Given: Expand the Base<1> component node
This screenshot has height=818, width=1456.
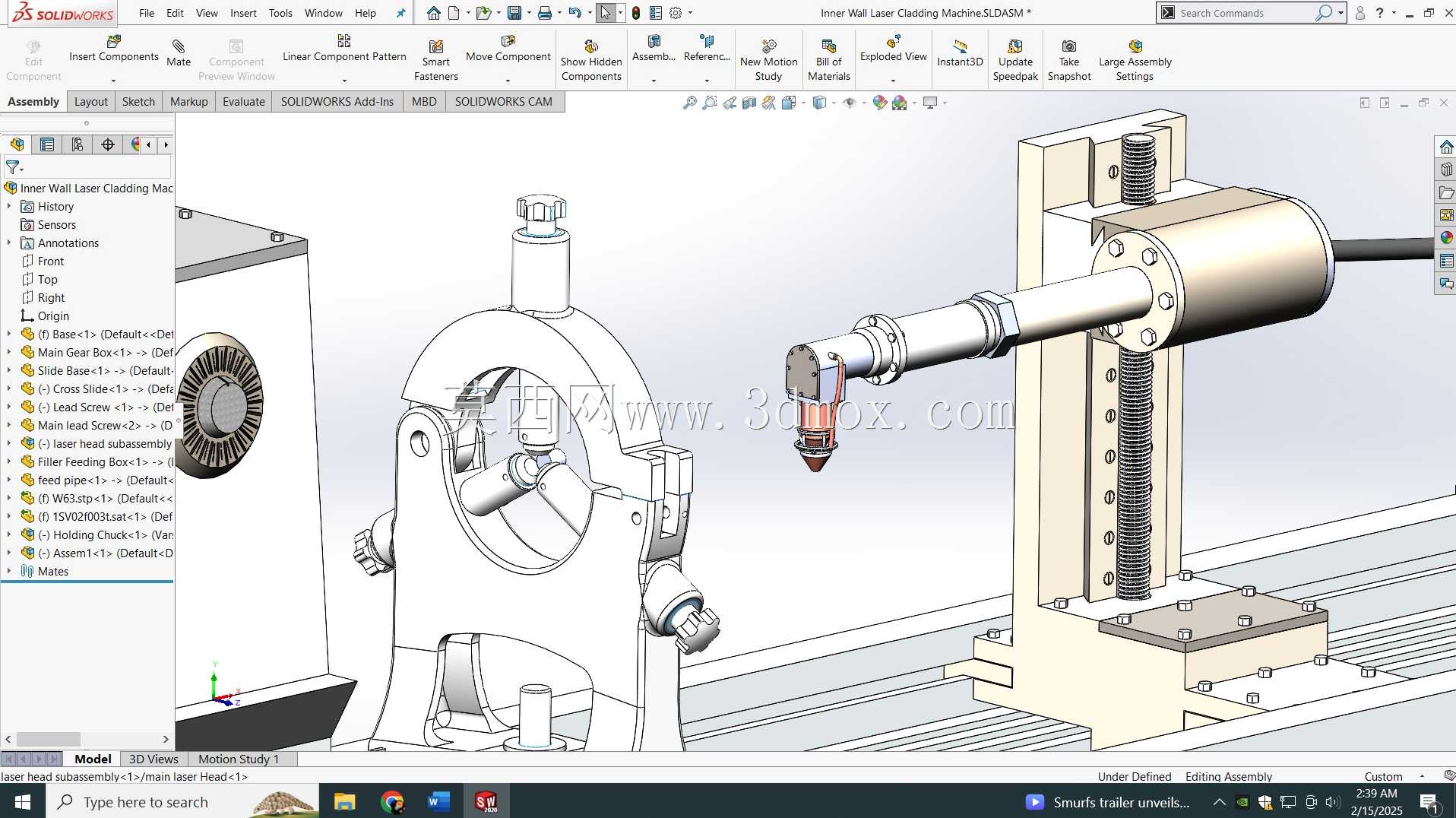Looking at the screenshot, I should pos(9,334).
